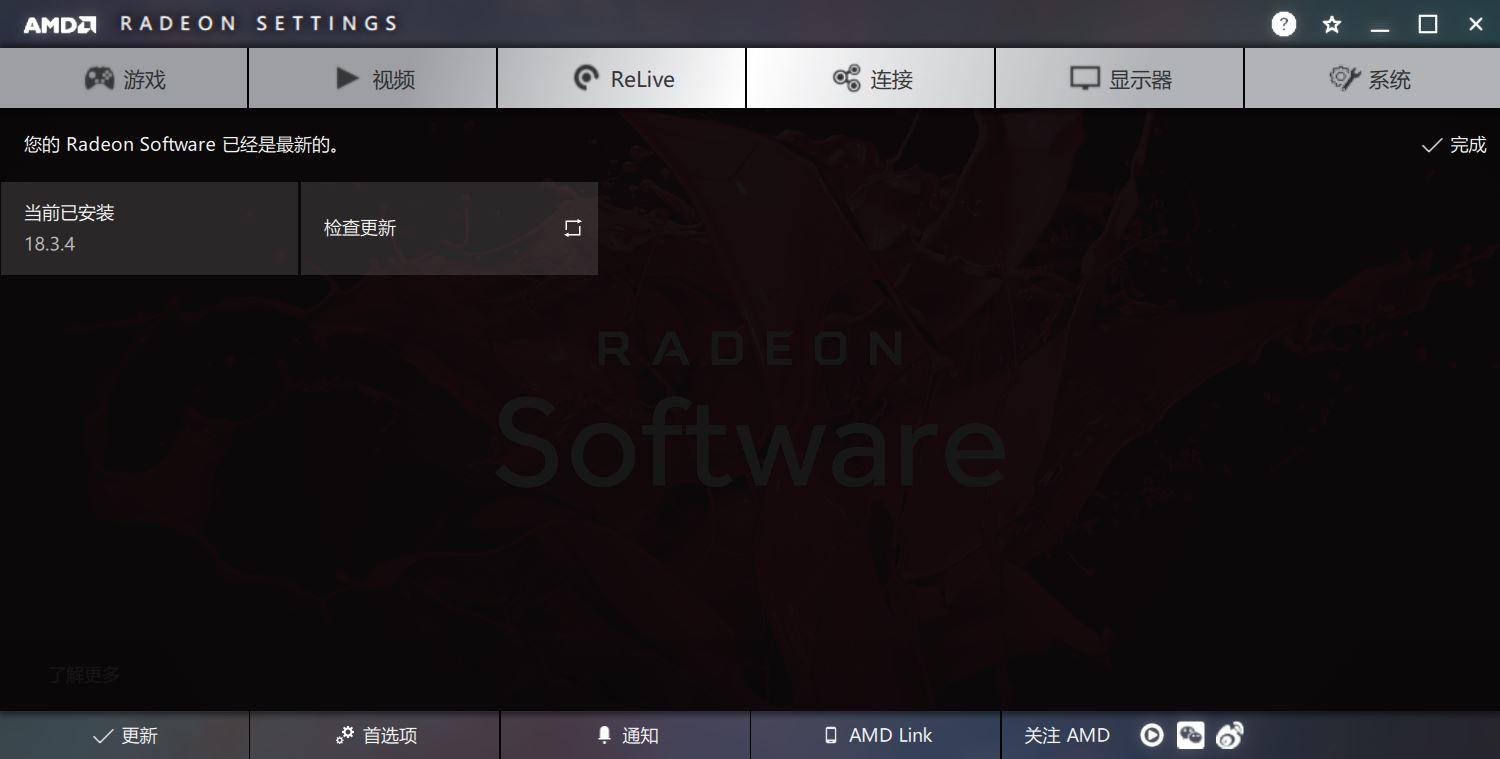Close the Radeon Settings window
This screenshot has height=759, width=1500.
tap(1476, 25)
